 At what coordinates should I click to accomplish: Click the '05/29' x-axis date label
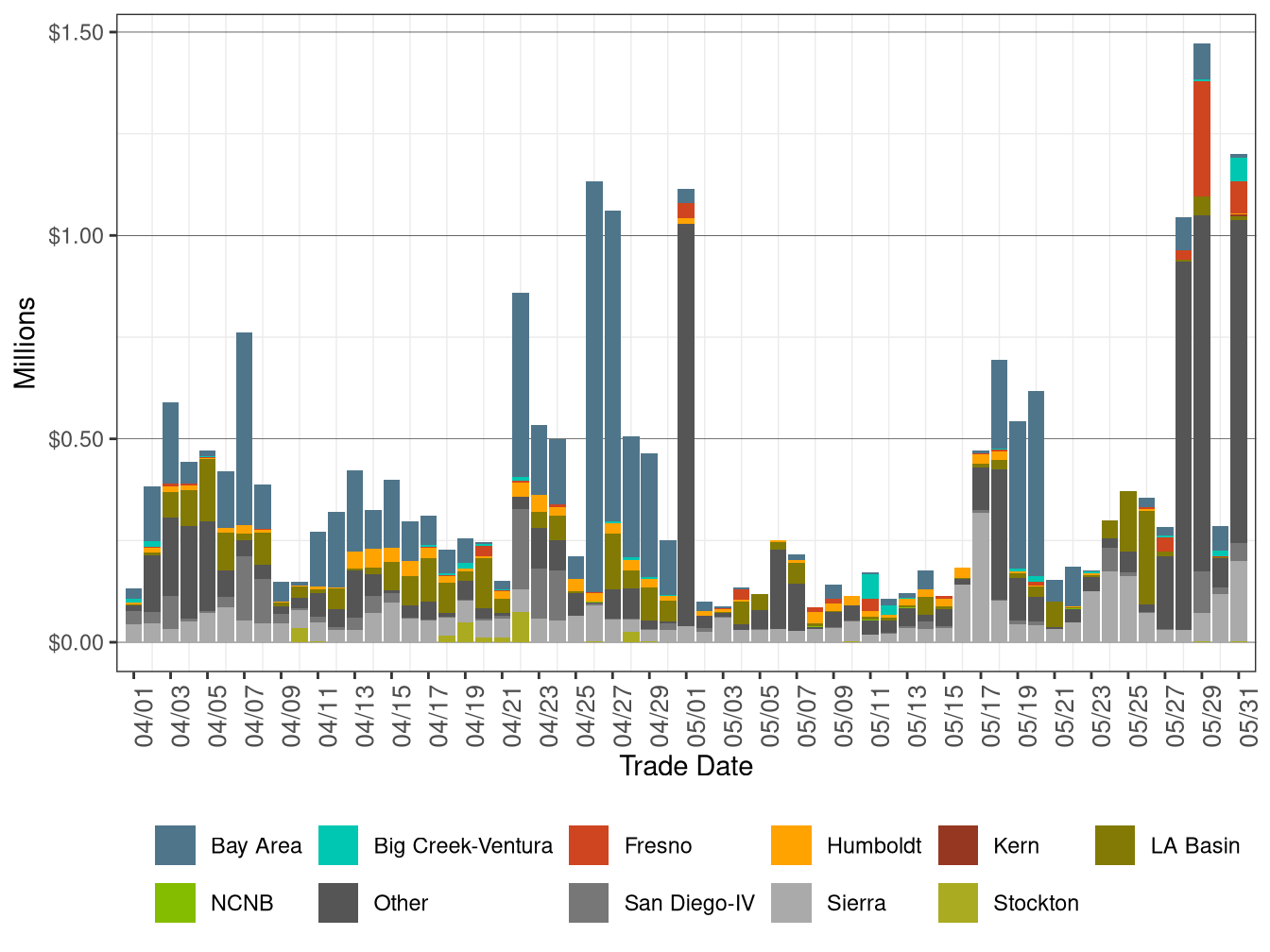coord(1213,716)
